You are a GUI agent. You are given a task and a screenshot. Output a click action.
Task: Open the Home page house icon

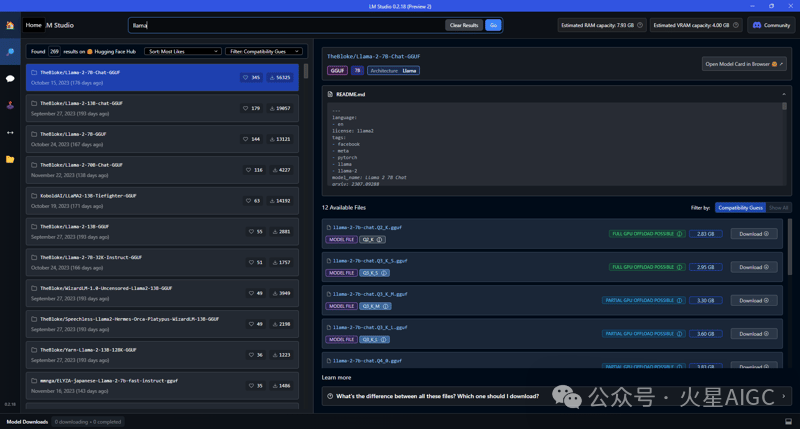10,25
